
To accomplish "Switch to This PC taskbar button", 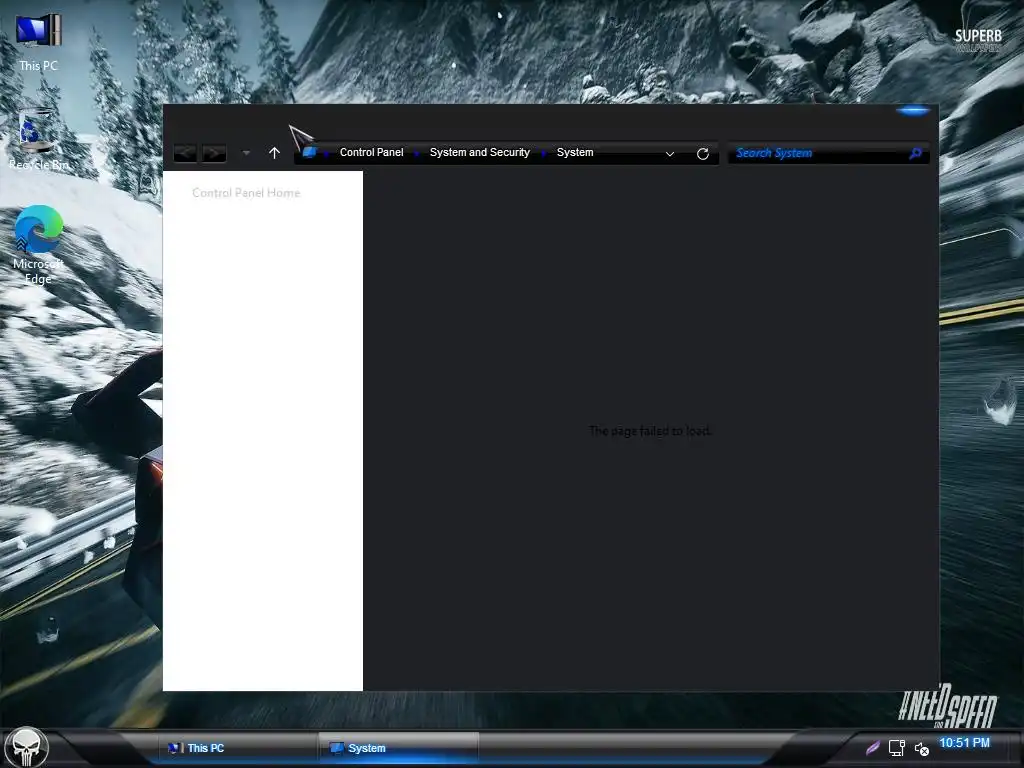I will (236, 748).
